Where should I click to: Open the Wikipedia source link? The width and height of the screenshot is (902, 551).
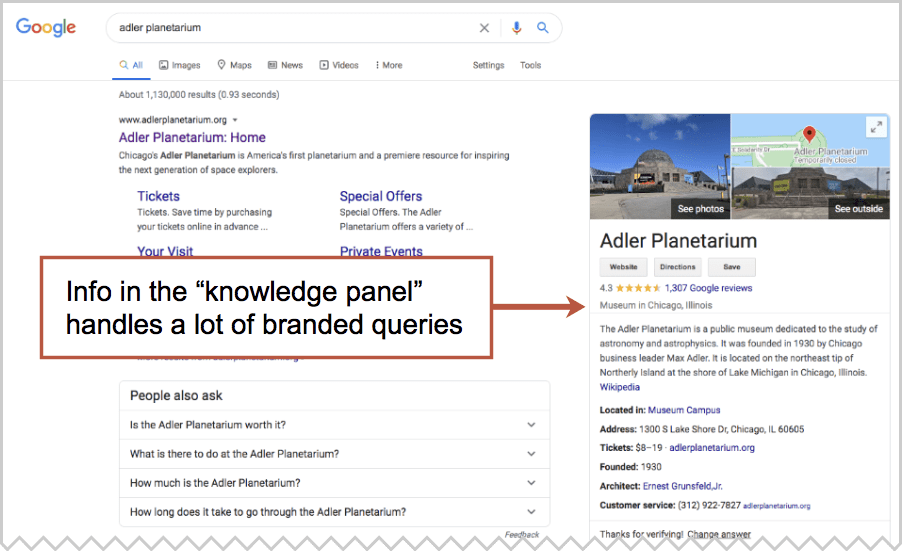click(x=620, y=387)
